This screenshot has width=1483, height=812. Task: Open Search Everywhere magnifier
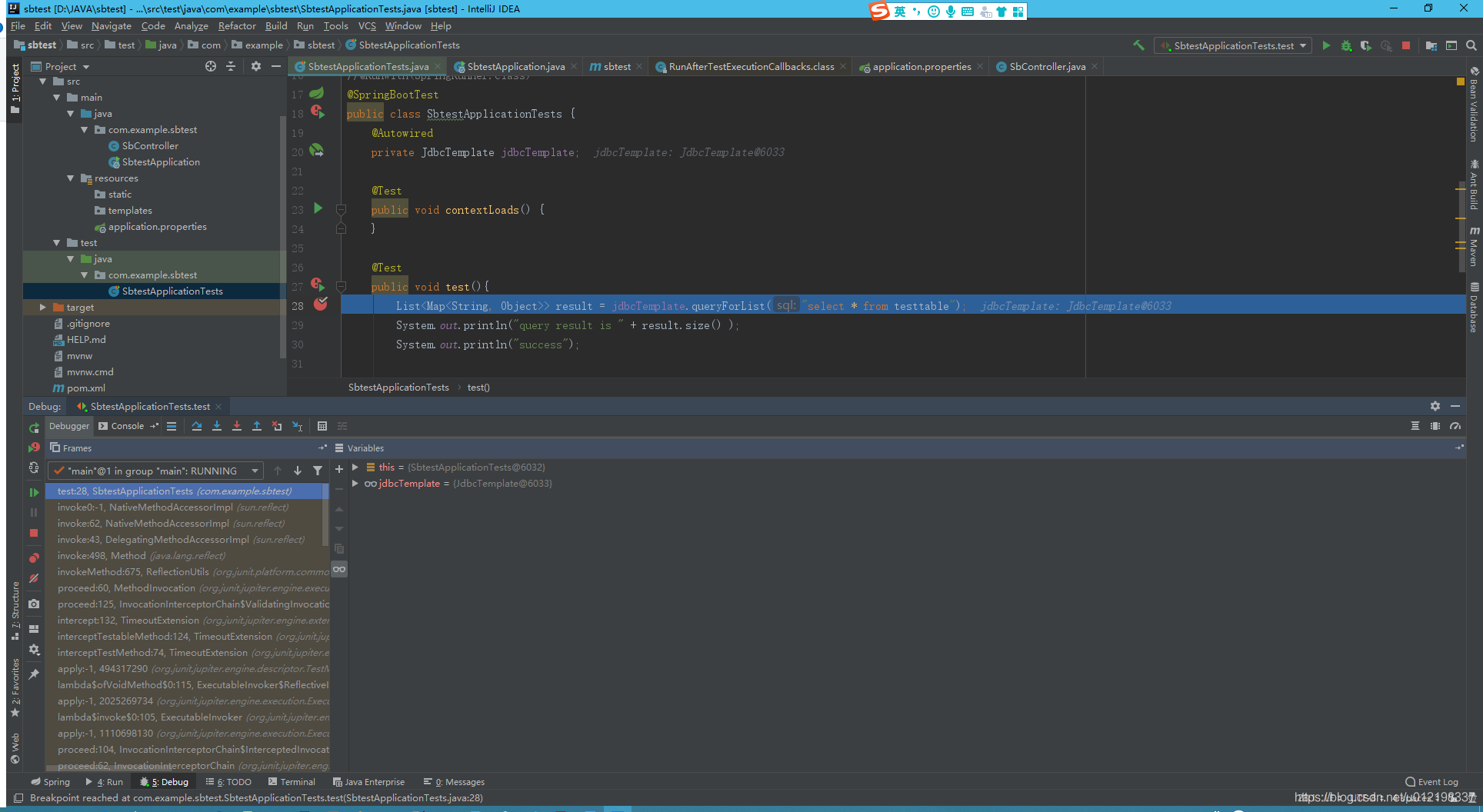(x=1471, y=45)
